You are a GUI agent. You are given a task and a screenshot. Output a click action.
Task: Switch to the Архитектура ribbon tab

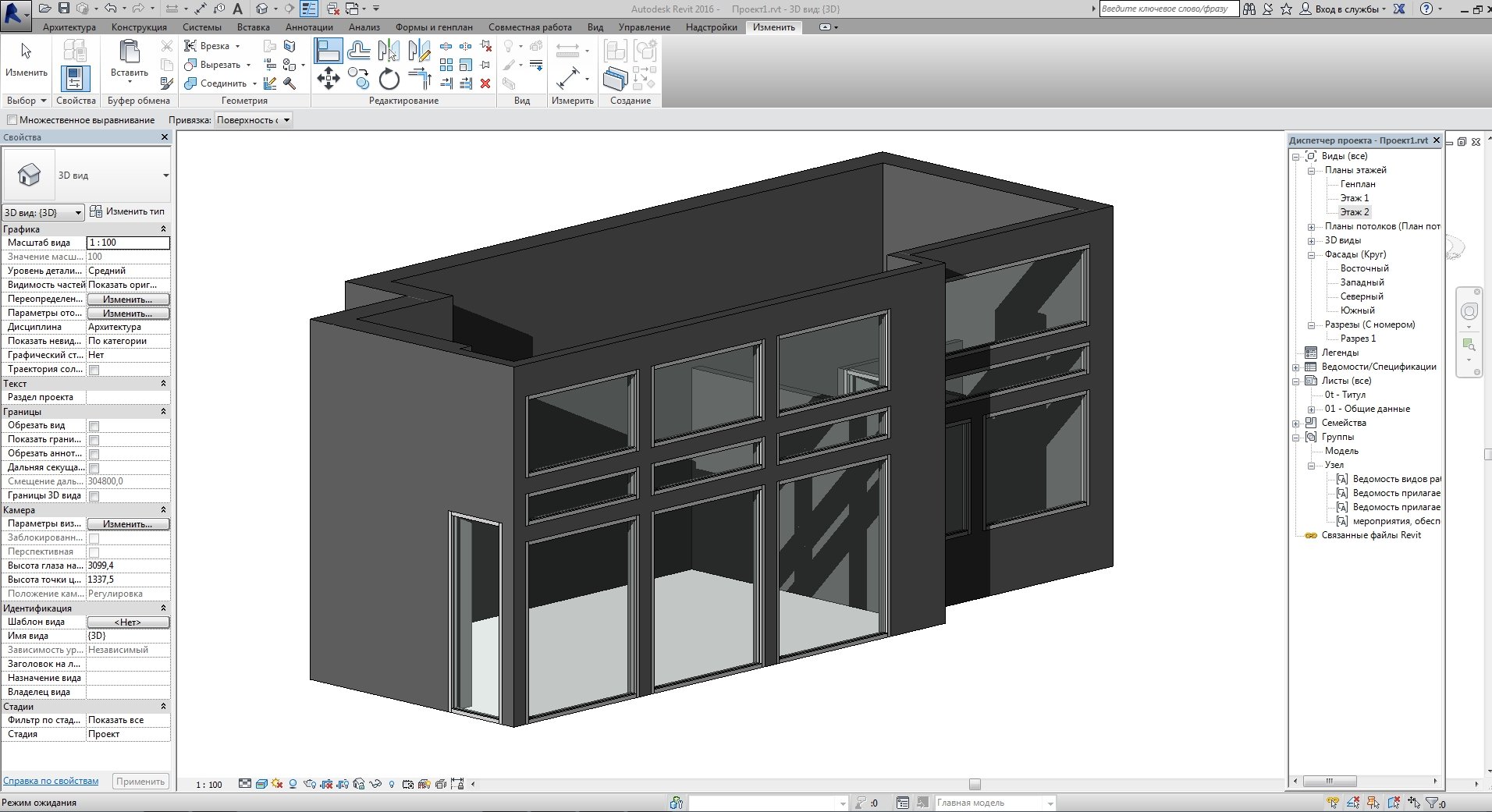click(69, 27)
